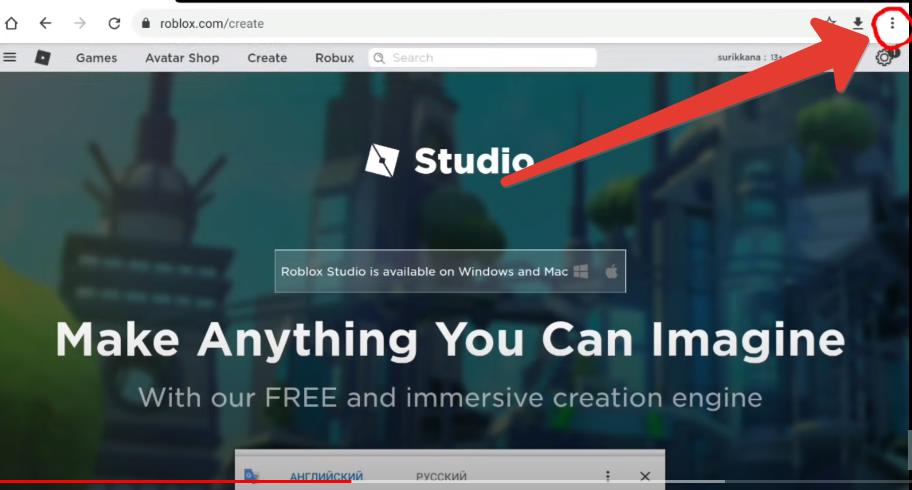This screenshot has height=490, width=912.
Task: Select the АНГЛИЙСКИЙ translate tab
Action: [x=326, y=476]
